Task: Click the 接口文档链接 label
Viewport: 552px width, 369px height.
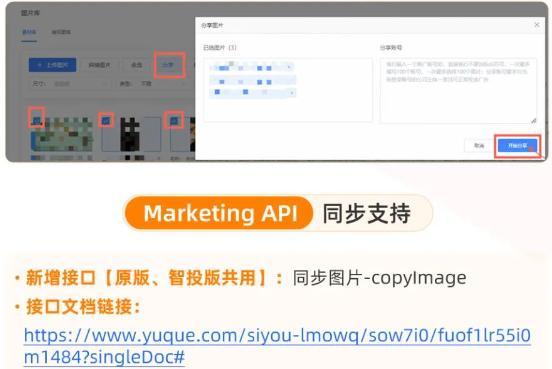Action: [x=83, y=306]
